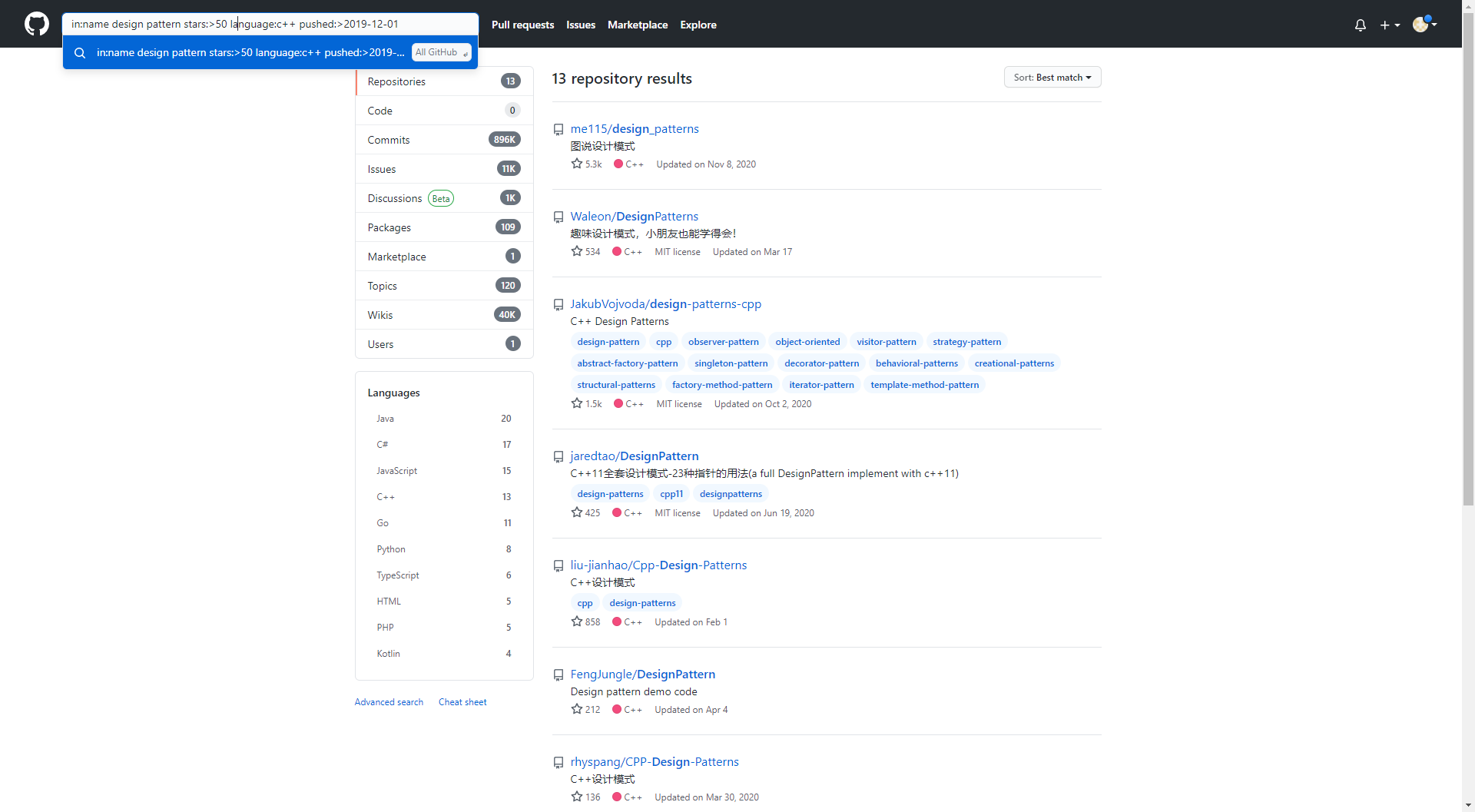The image size is (1475, 812).
Task: Click the repo icon beside JakubVojvoda/design-patterns-cpp
Action: click(559, 305)
